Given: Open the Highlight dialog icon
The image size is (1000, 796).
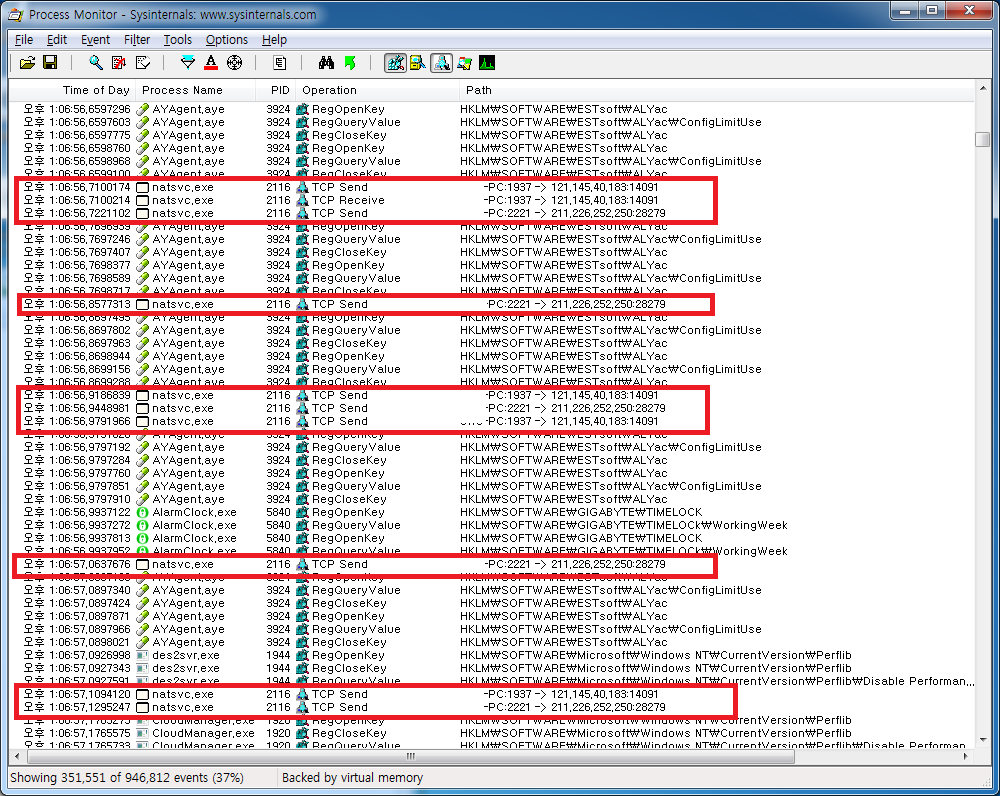Looking at the screenshot, I should pyautogui.click(x=211, y=63).
